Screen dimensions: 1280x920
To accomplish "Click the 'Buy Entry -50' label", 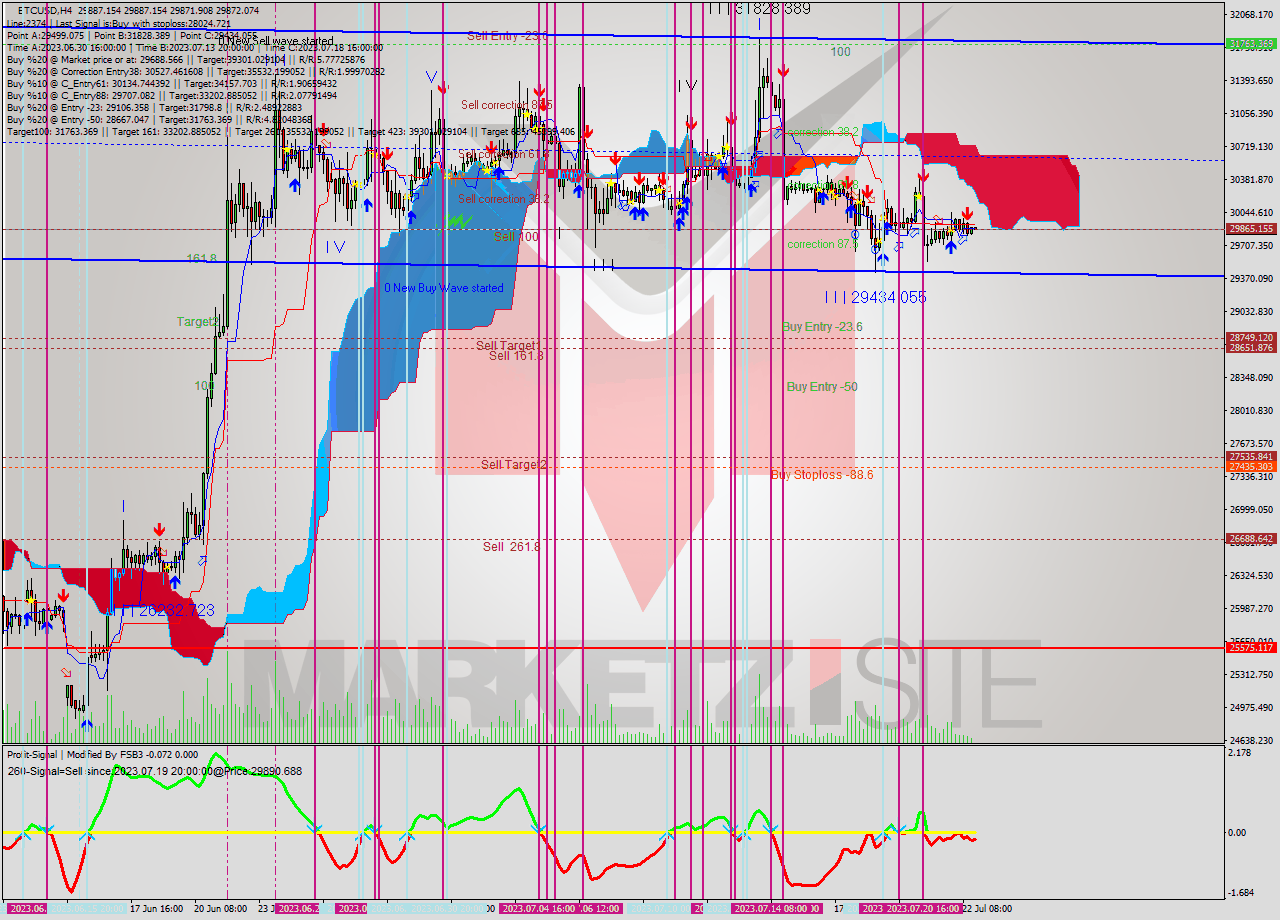I will pyautogui.click(x=822, y=387).
